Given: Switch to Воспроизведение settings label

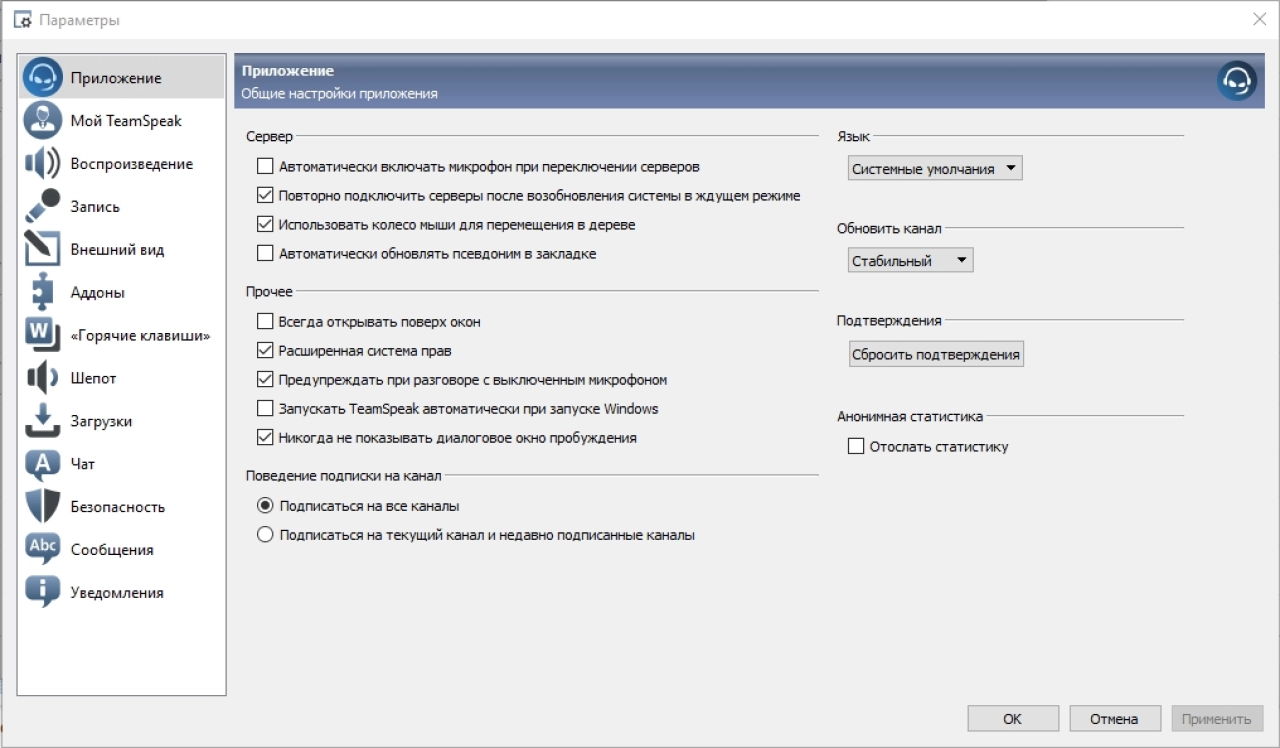Looking at the screenshot, I should (x=132, y=164).
